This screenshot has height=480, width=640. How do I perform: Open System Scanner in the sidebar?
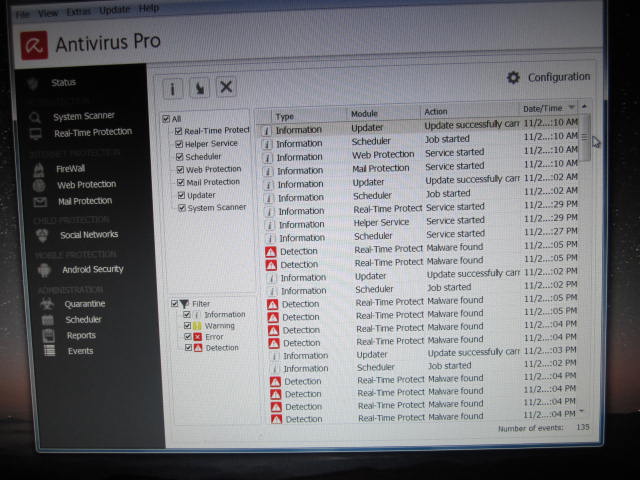[84, 116]
